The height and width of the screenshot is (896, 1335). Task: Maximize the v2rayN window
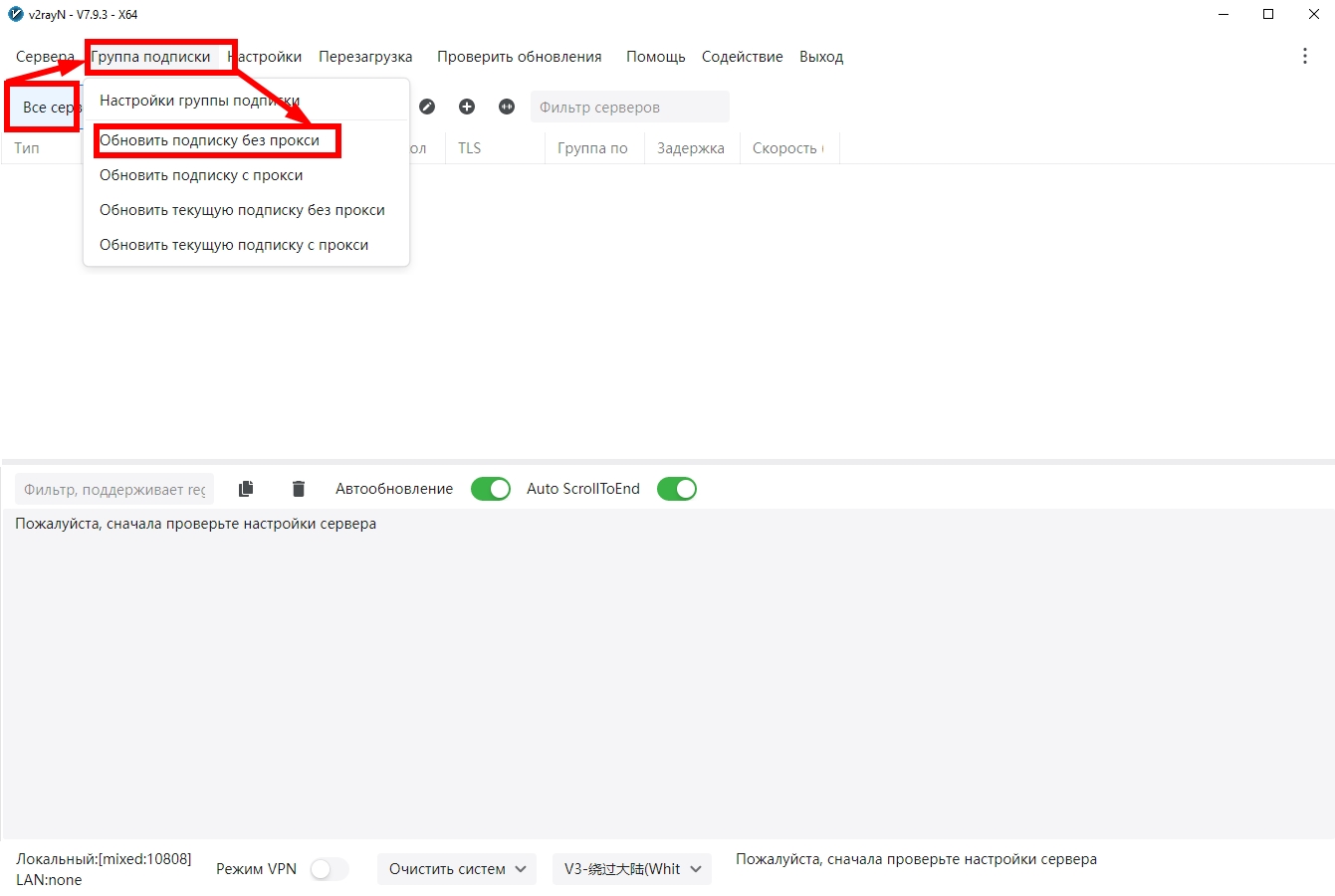pyautogui.click(x=1268, y=14)
